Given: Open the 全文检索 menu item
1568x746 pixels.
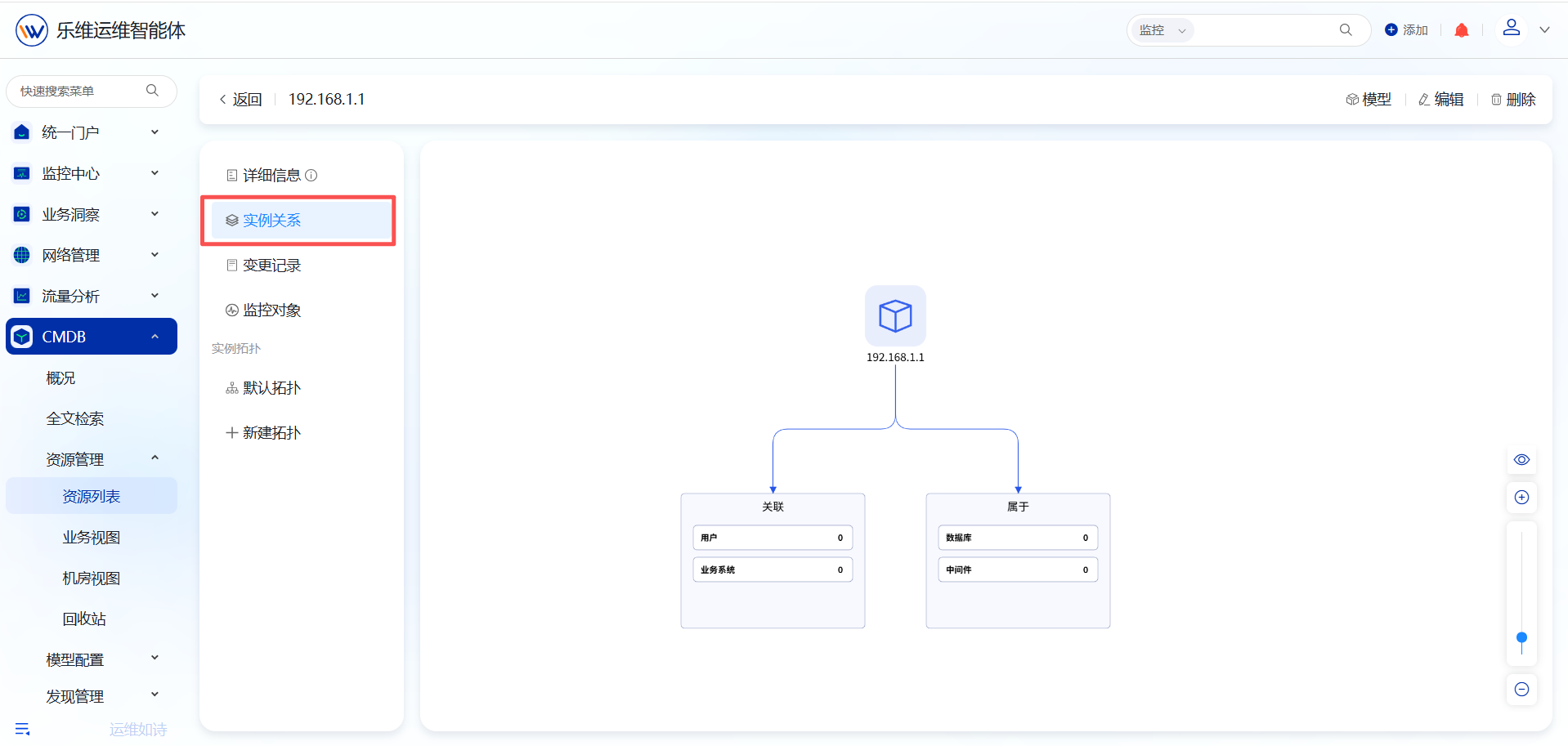Looking at the screenshot, I should (x=75, y=418).
